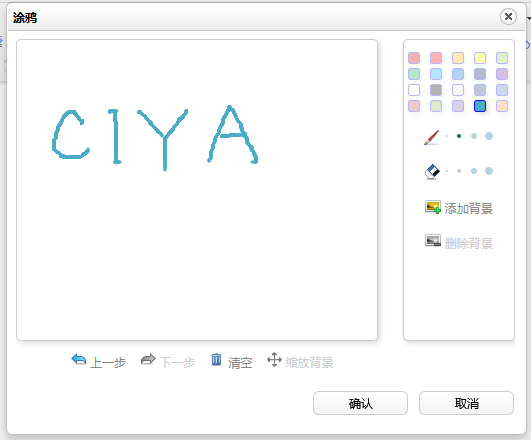Click the scale background (缩放背景) move icon
The image size is (531, 440).
pyautogui.click(x=274, y=359)
